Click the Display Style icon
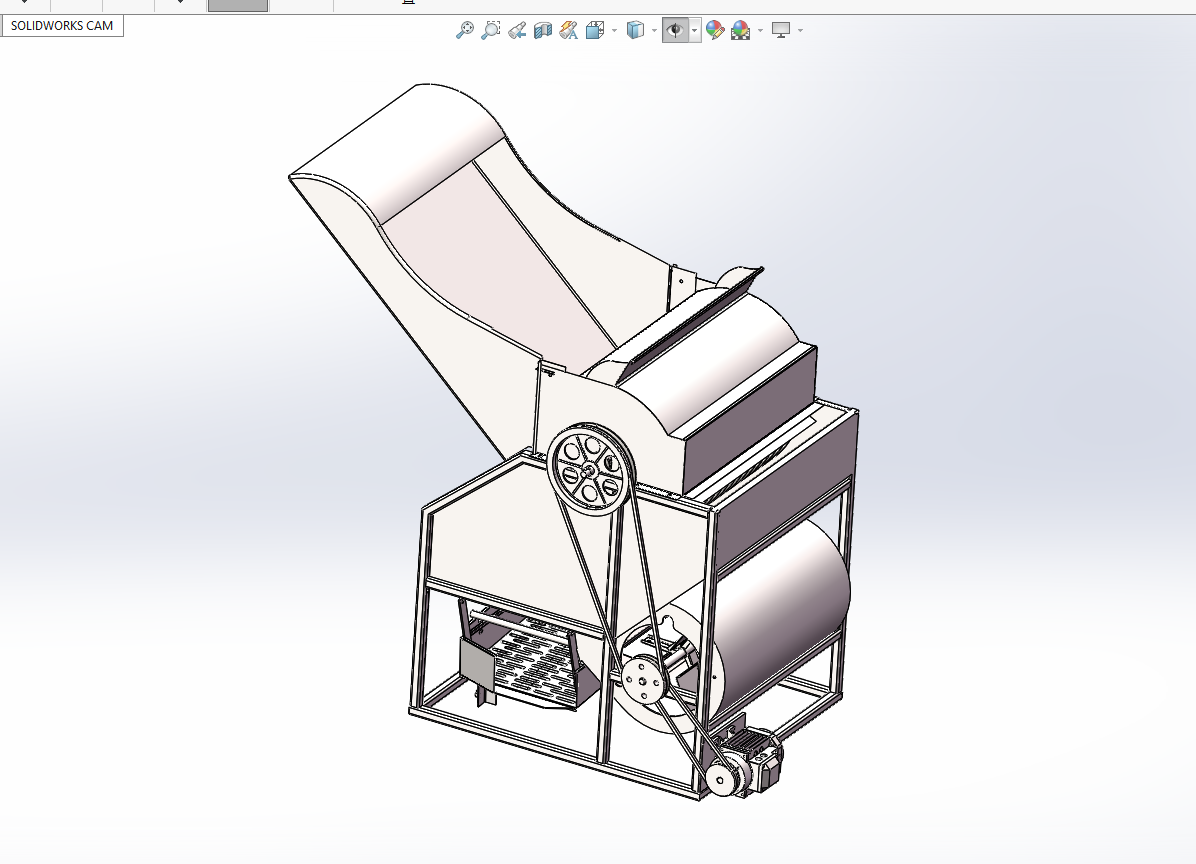The image size is (1196, 864). pyautogui.click(x=635, y=31)
